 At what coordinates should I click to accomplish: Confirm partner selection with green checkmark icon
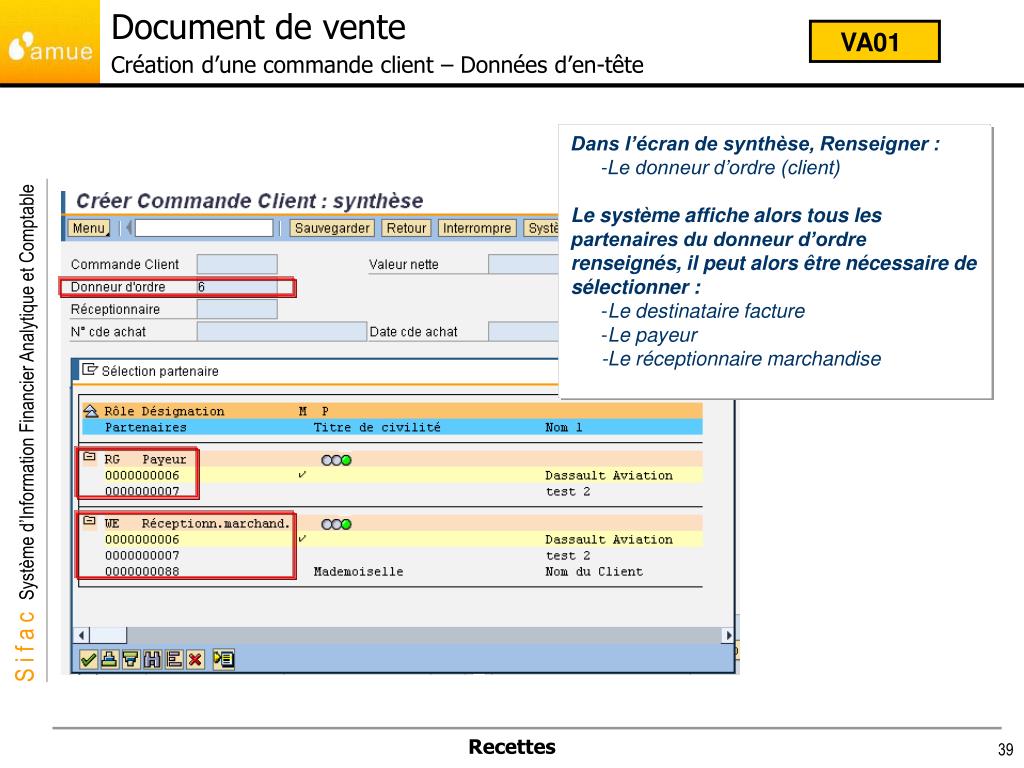click(88, 660)
